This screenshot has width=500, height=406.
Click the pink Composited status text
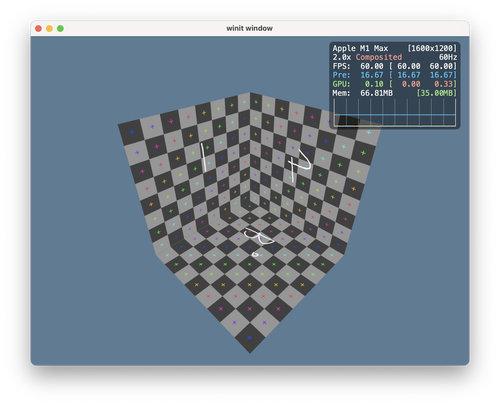coord(379,57)
